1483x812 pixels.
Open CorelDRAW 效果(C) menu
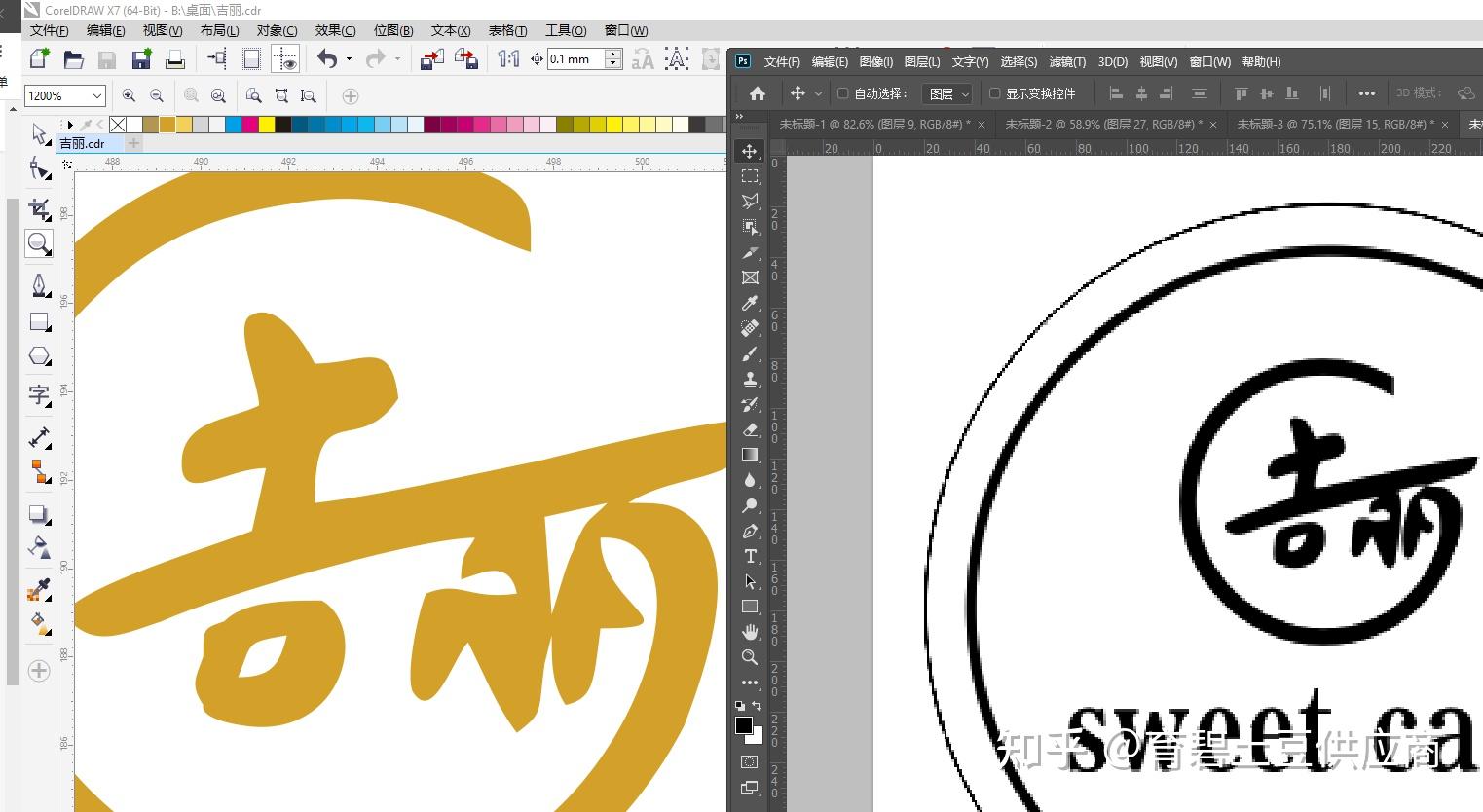coord(335,30)
